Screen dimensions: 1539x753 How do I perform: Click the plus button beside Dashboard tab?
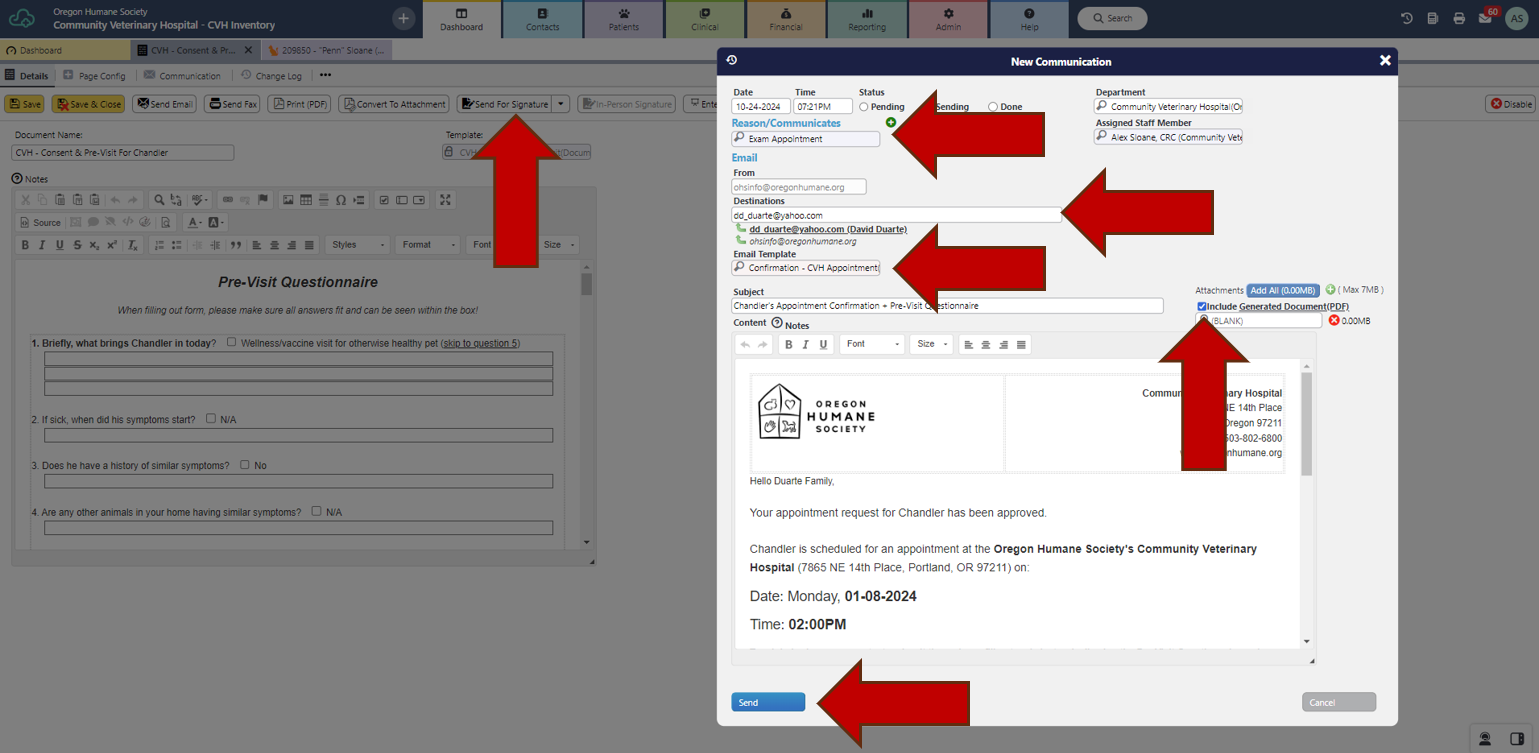click(403, 18)
